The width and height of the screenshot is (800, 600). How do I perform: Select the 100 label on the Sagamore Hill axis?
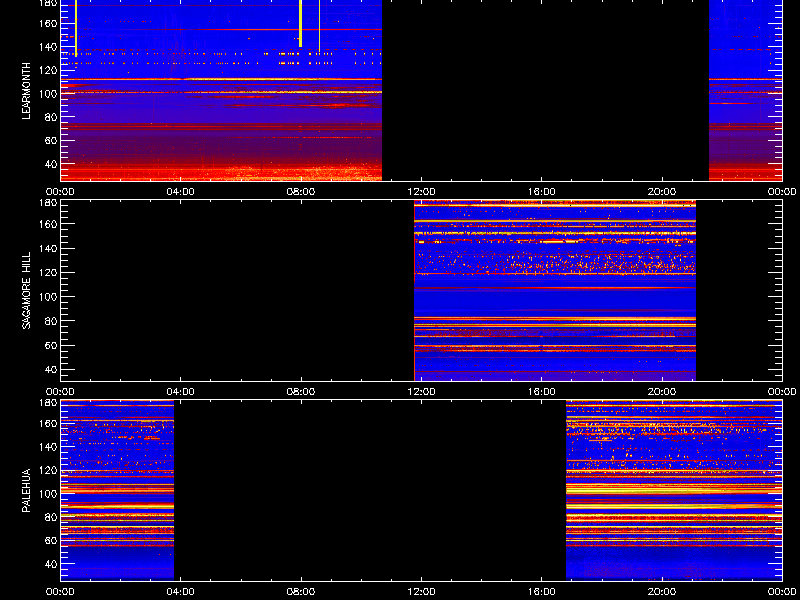pos(48,297)
